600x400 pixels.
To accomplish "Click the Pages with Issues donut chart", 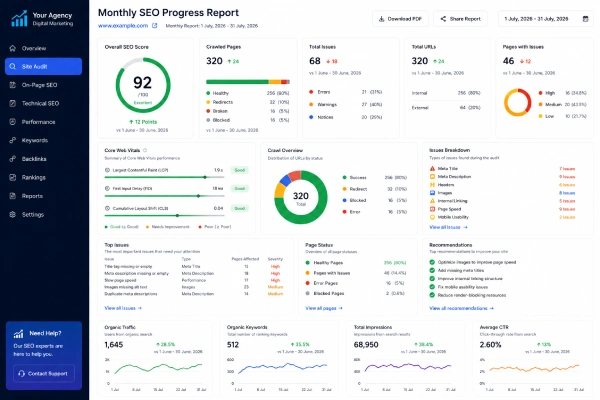I will pos(517,102).
